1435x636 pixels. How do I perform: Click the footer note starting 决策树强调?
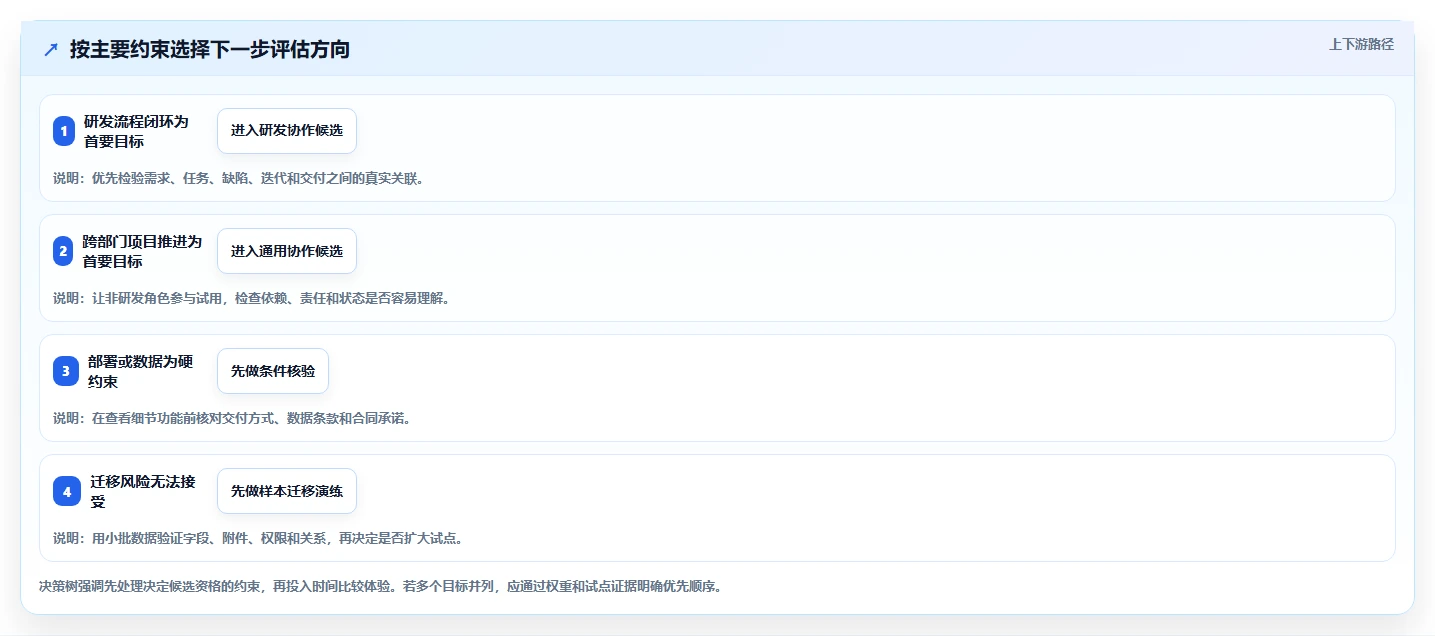380,586
